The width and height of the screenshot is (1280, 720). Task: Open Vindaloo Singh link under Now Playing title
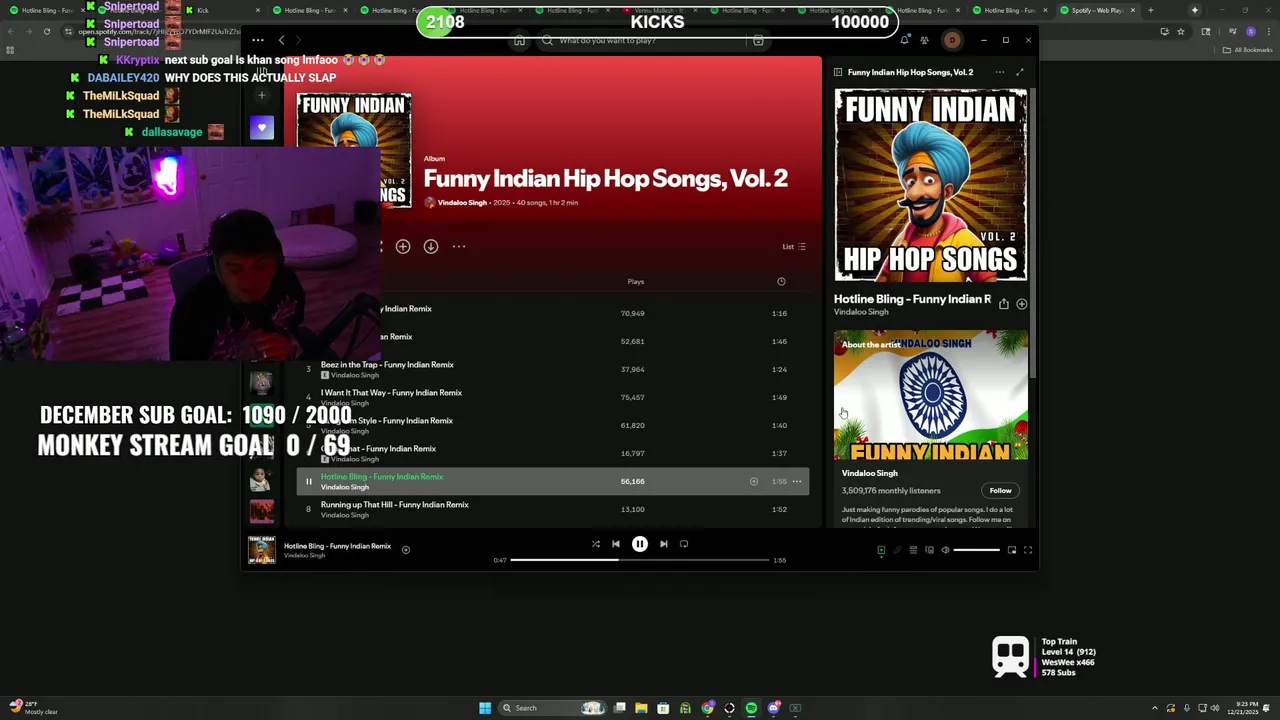click(861, 312)
